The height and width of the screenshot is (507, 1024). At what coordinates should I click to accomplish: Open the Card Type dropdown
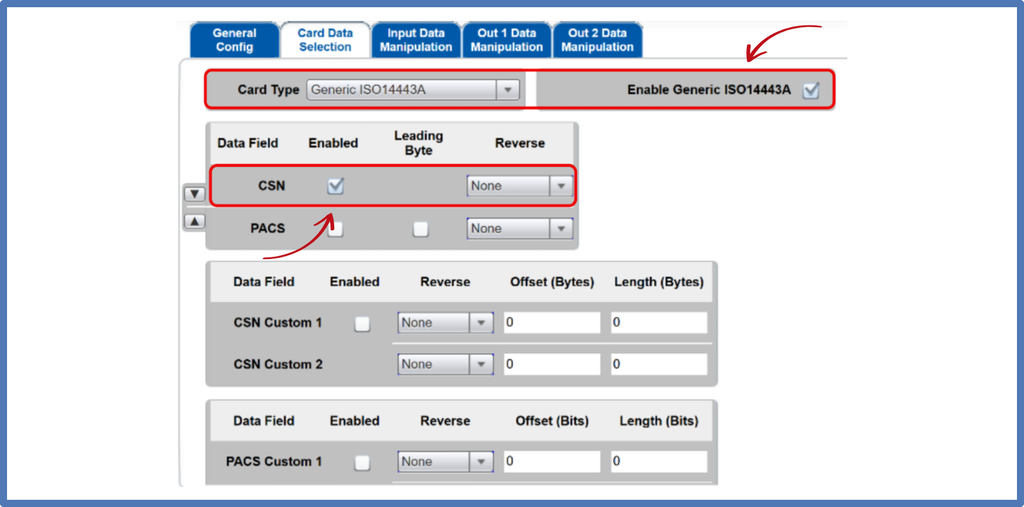pos(413,90)
